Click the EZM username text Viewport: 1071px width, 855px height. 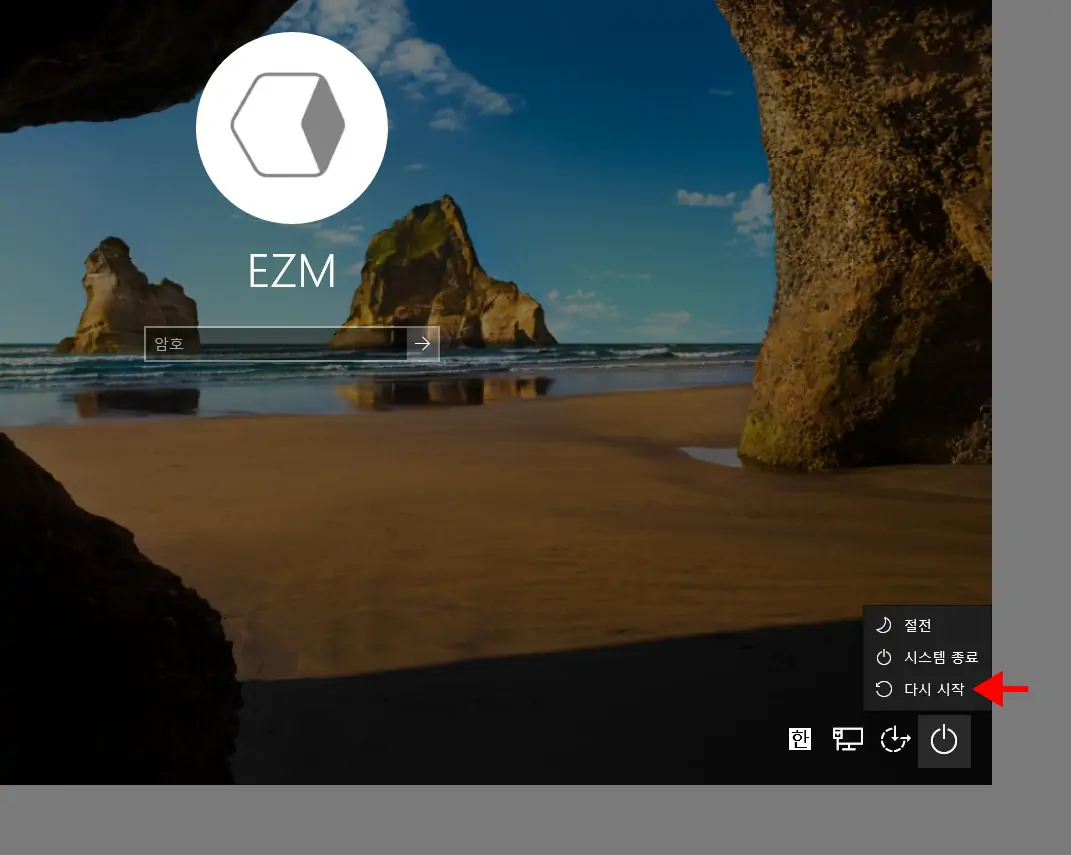(x=291, y=272)
